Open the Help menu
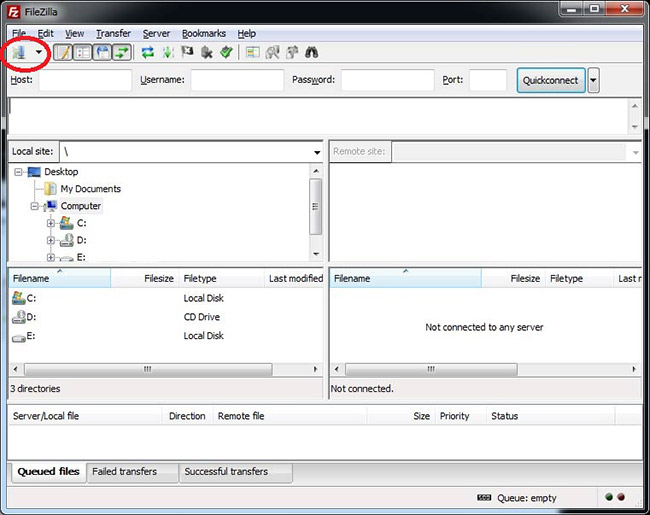This screenshot has width=650, height=515. [246, 34]
